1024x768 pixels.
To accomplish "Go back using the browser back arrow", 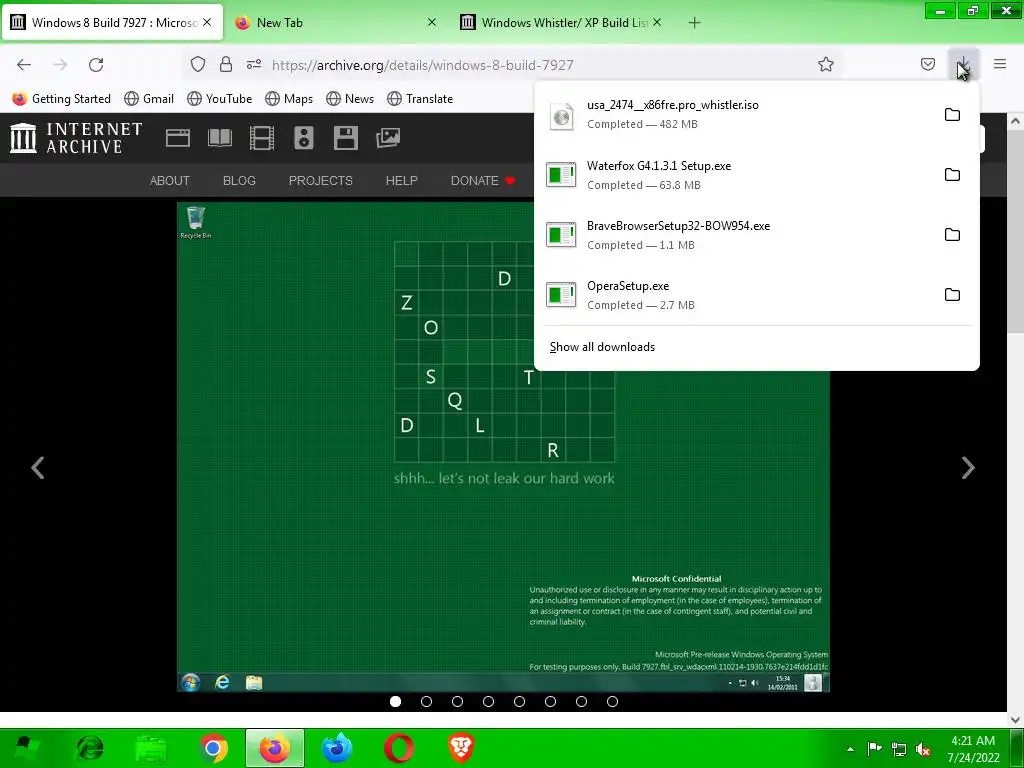I will click(x=24, y=65).
